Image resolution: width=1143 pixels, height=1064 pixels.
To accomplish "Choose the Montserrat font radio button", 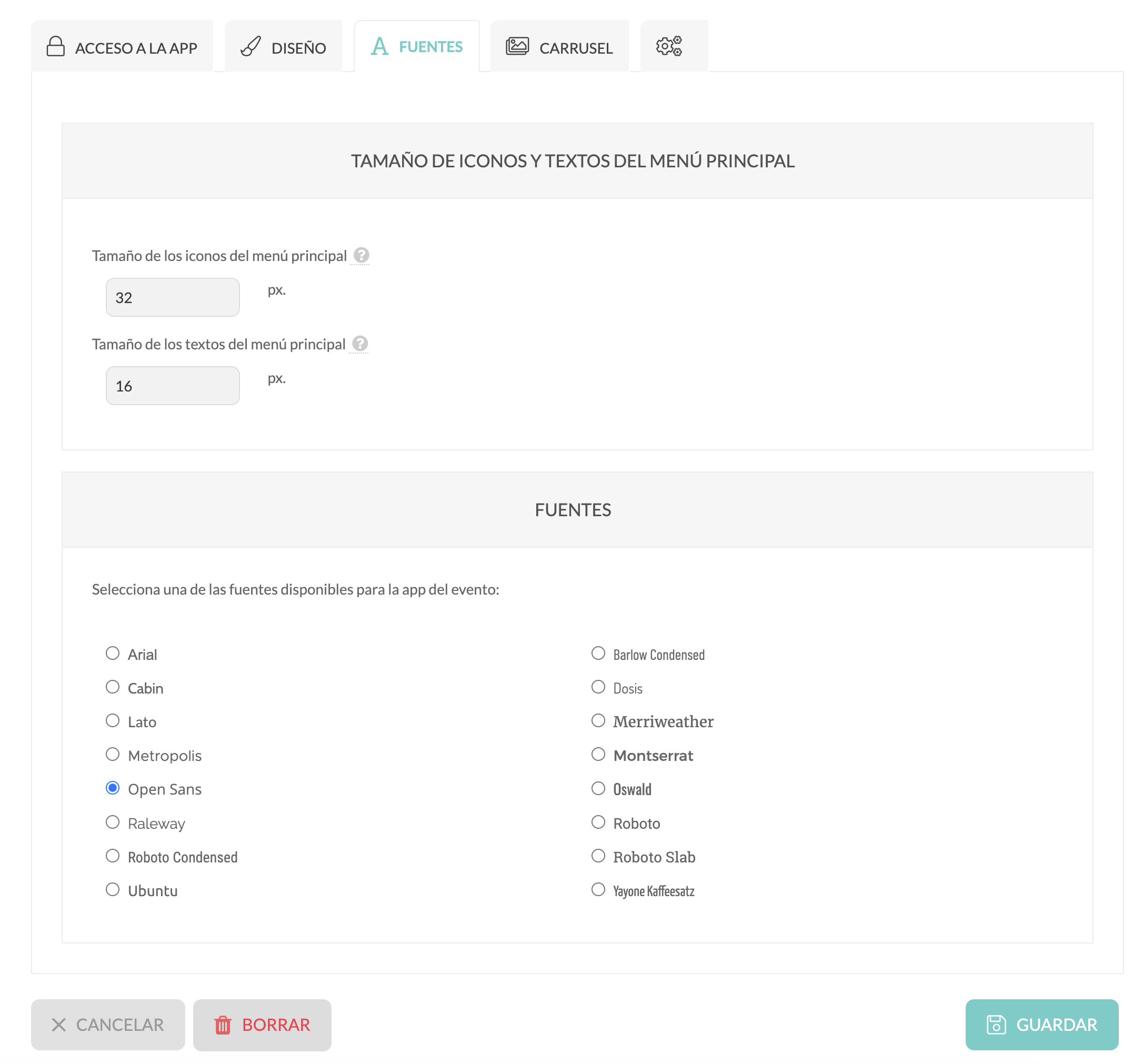I will click(598, 754).
